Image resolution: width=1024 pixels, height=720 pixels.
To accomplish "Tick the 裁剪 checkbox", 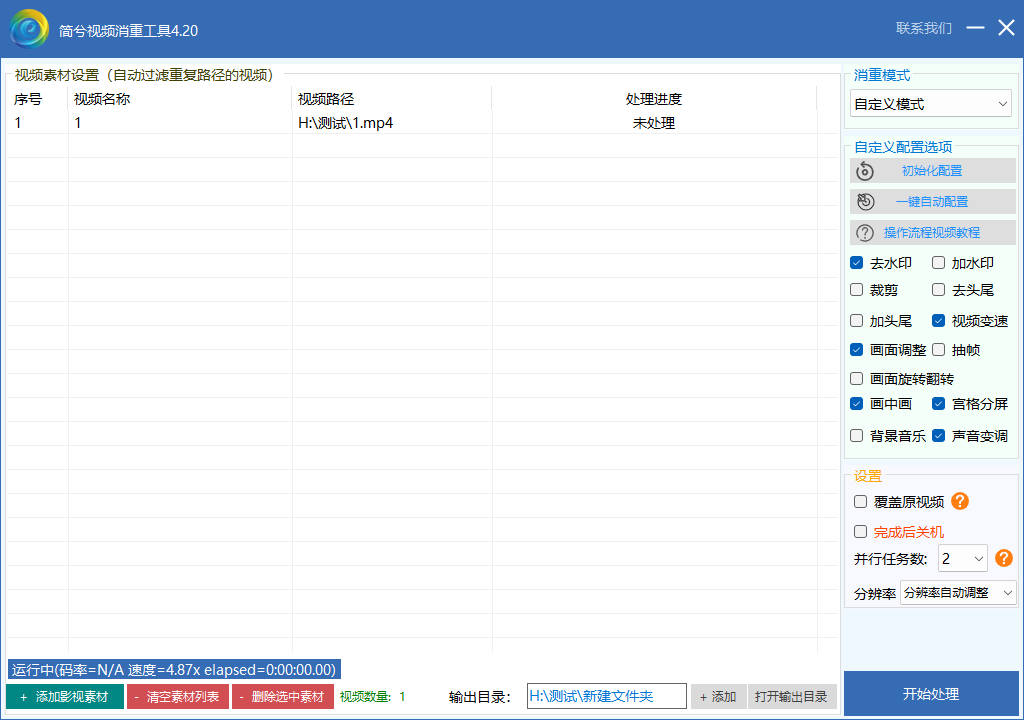I will (x=857, y=289).
